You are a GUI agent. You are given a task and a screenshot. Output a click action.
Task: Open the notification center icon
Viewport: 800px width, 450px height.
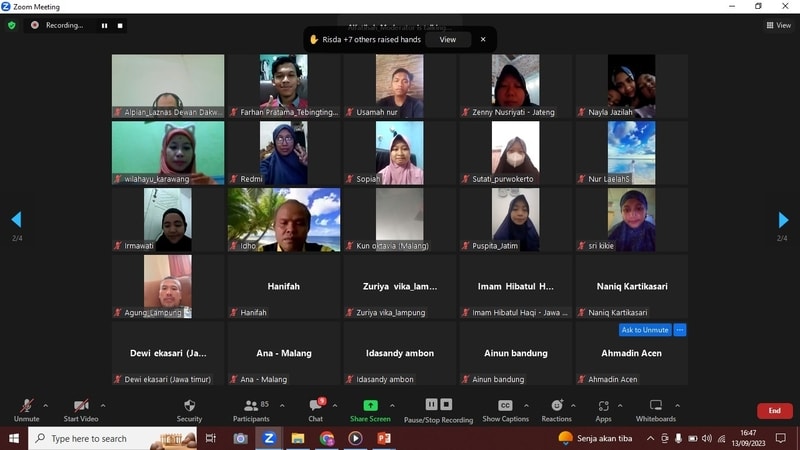[x=781, y=438]
